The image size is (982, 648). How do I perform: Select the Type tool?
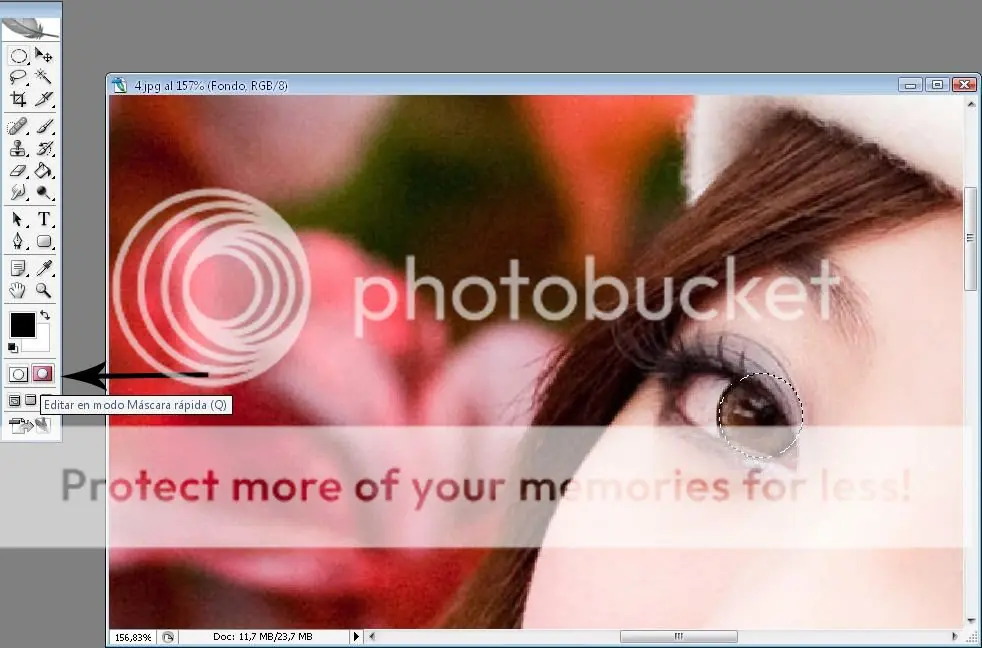coord(43,219)
